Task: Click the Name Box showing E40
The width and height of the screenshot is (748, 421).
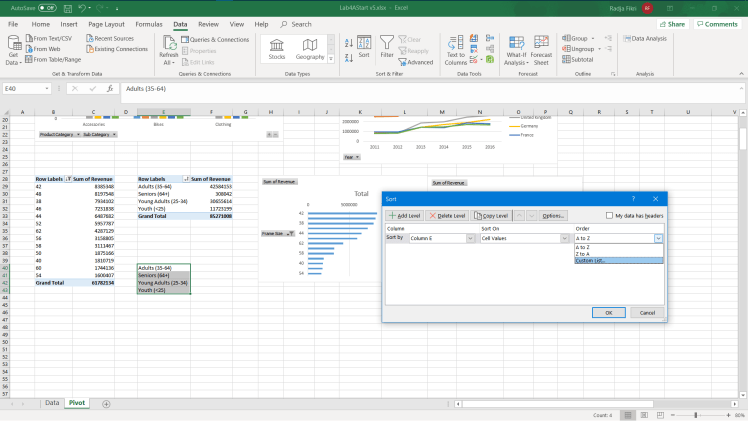Action: point(22,88)
